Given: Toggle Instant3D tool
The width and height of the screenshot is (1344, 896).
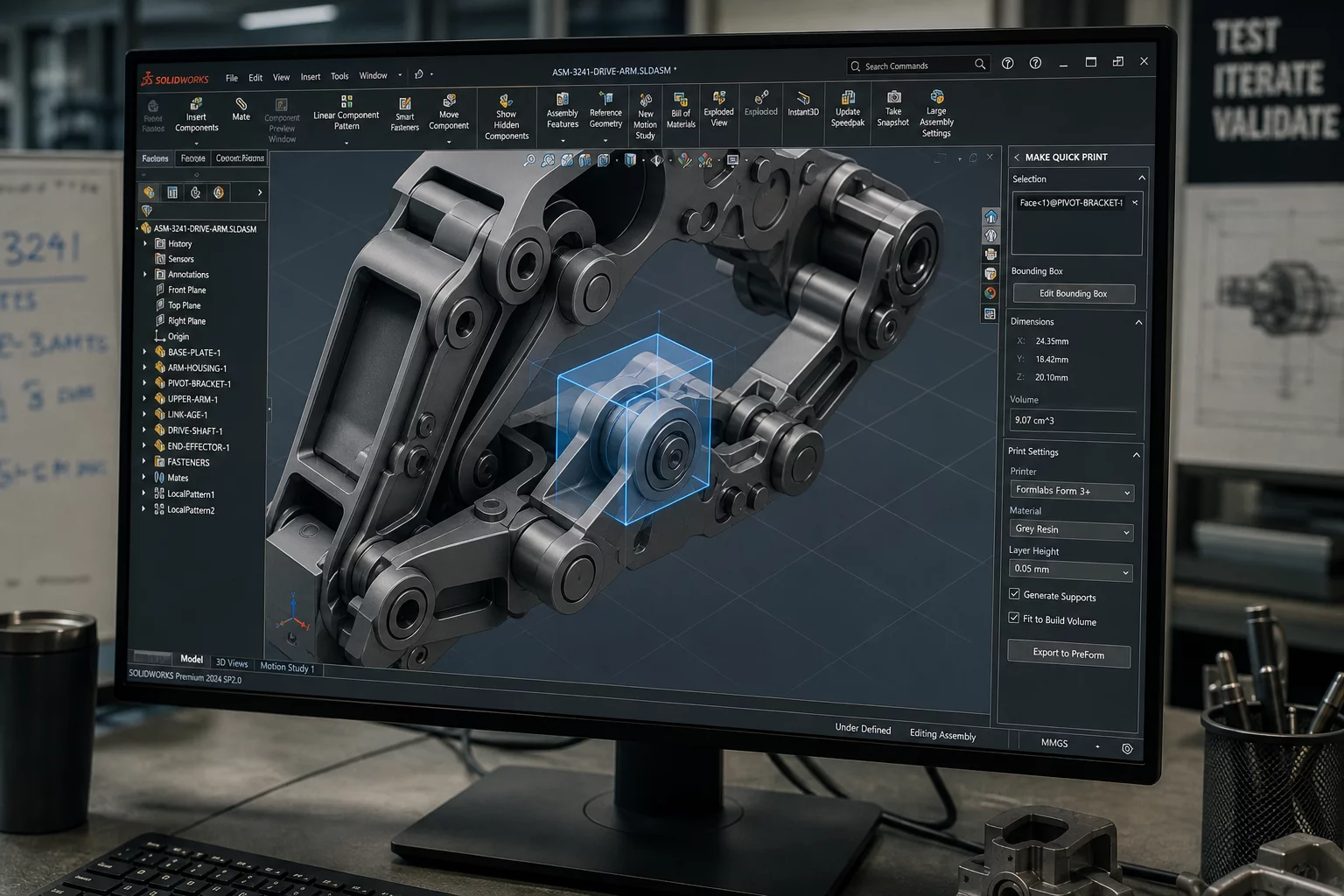Looking at the screenshot, I should [803, 103].
